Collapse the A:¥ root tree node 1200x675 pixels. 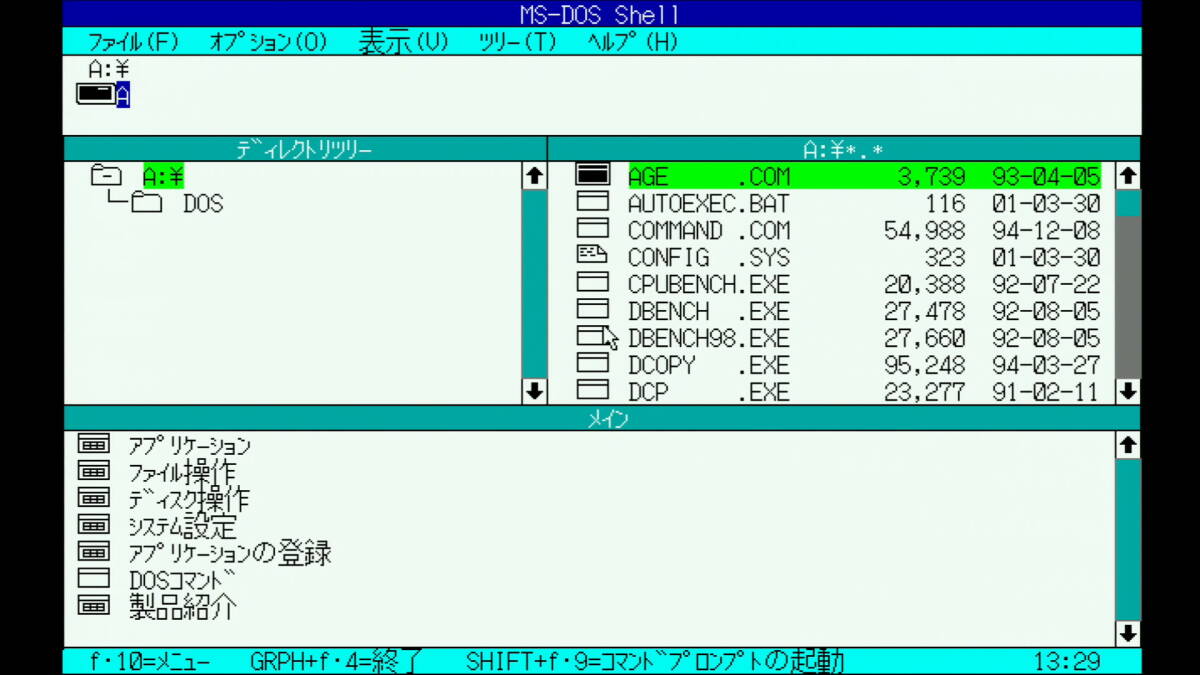click(x=106, y=176)
